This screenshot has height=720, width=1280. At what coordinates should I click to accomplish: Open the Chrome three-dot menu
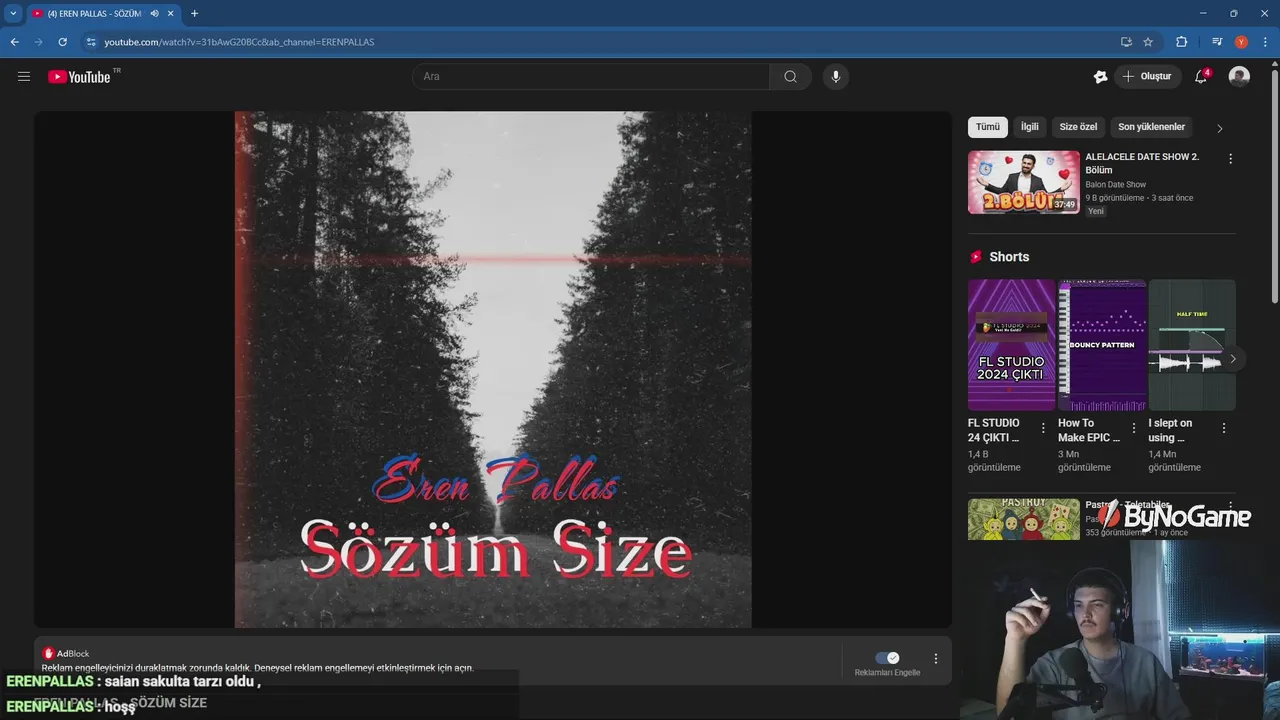pyautogui.click(x=1265, y=42)
